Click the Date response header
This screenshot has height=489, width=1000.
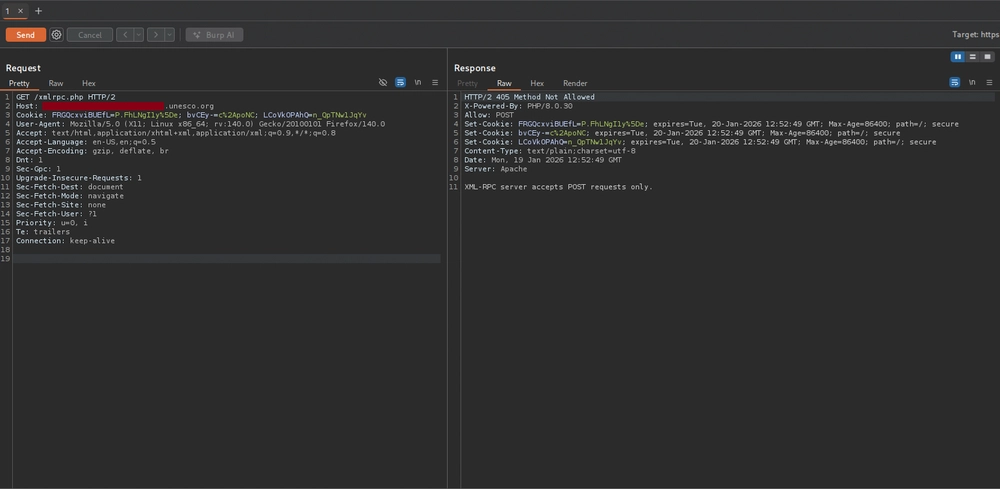(x=543, y=160)
